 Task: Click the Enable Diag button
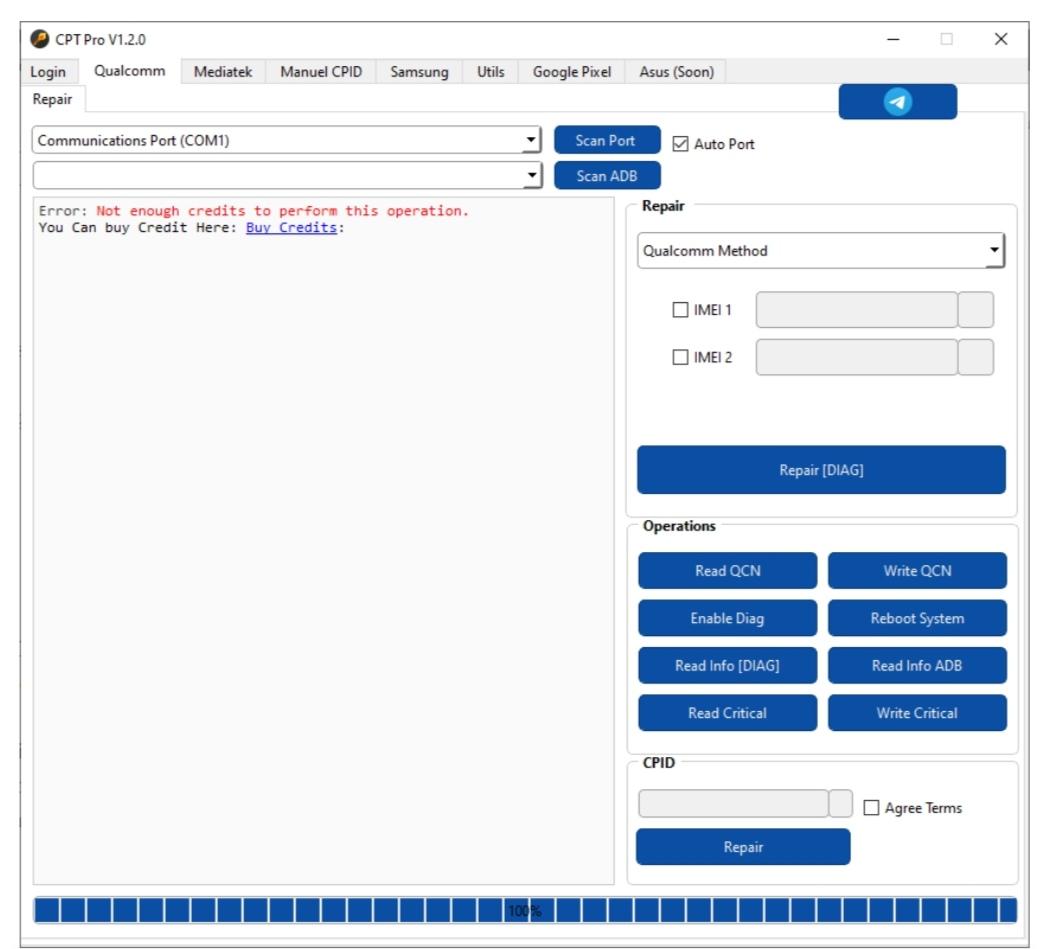[727, 618]
